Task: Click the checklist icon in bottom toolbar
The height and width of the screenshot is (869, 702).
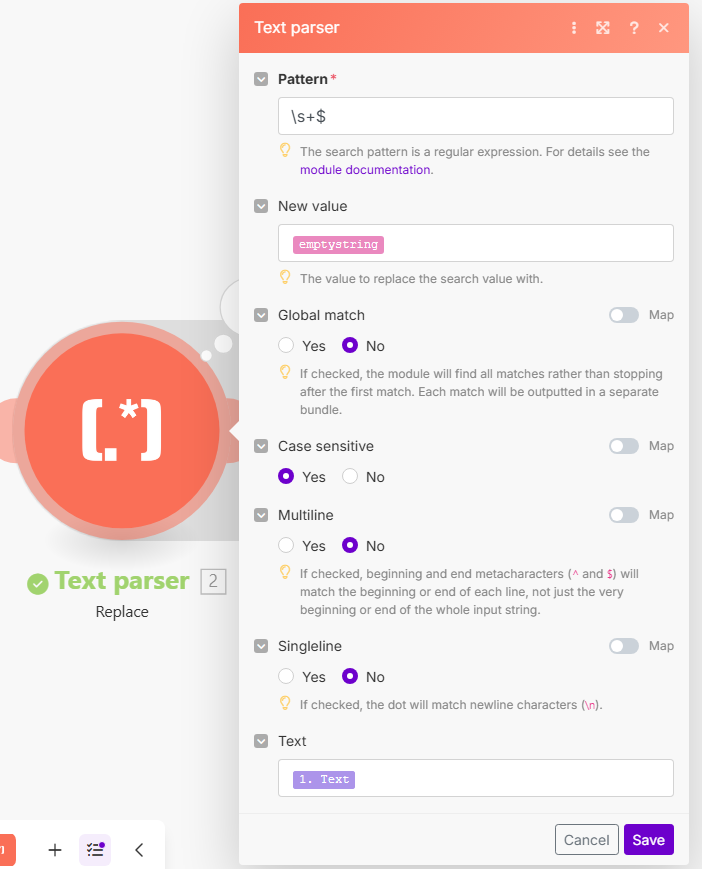Action: click(95, 850)
